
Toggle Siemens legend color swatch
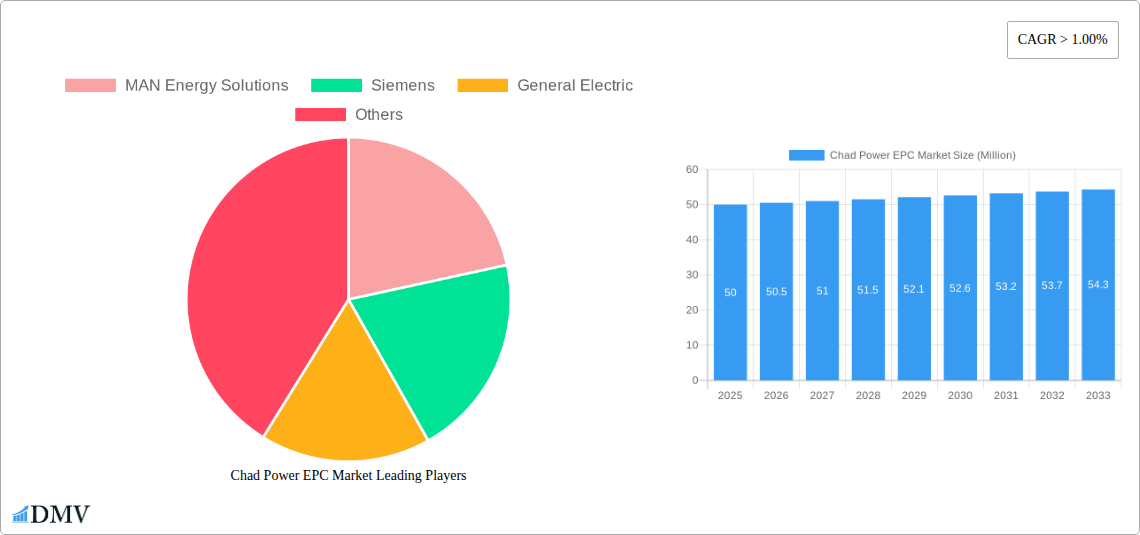click(x=336, y=85)
